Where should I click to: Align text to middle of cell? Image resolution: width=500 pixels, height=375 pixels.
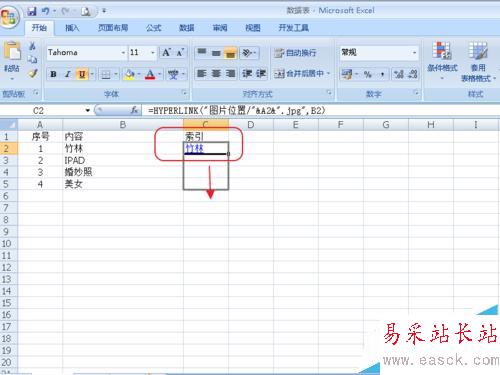[216, 52]
